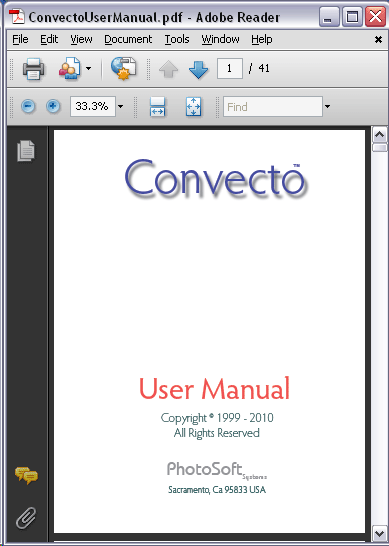Expand the 33.3% zoom level dropdown

tap(120, 106)
